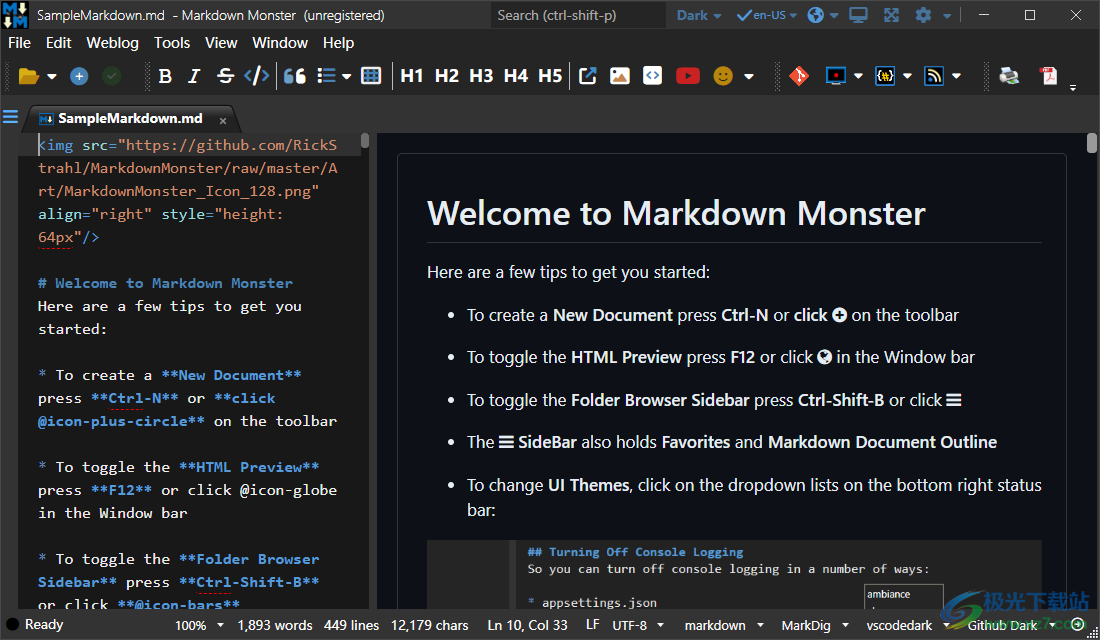Open the Help menu
The width and height of the screenshot is (1100, 640).
(x=338, y=43)
